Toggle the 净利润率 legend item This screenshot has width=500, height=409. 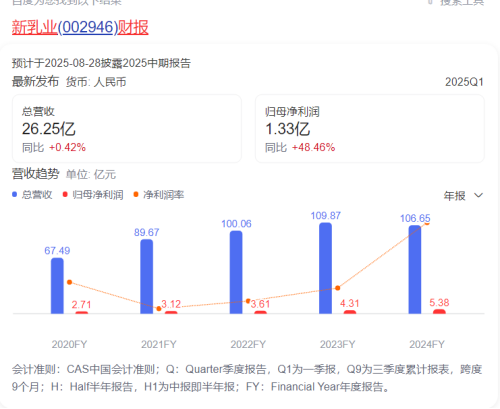[x=159, y=195]
